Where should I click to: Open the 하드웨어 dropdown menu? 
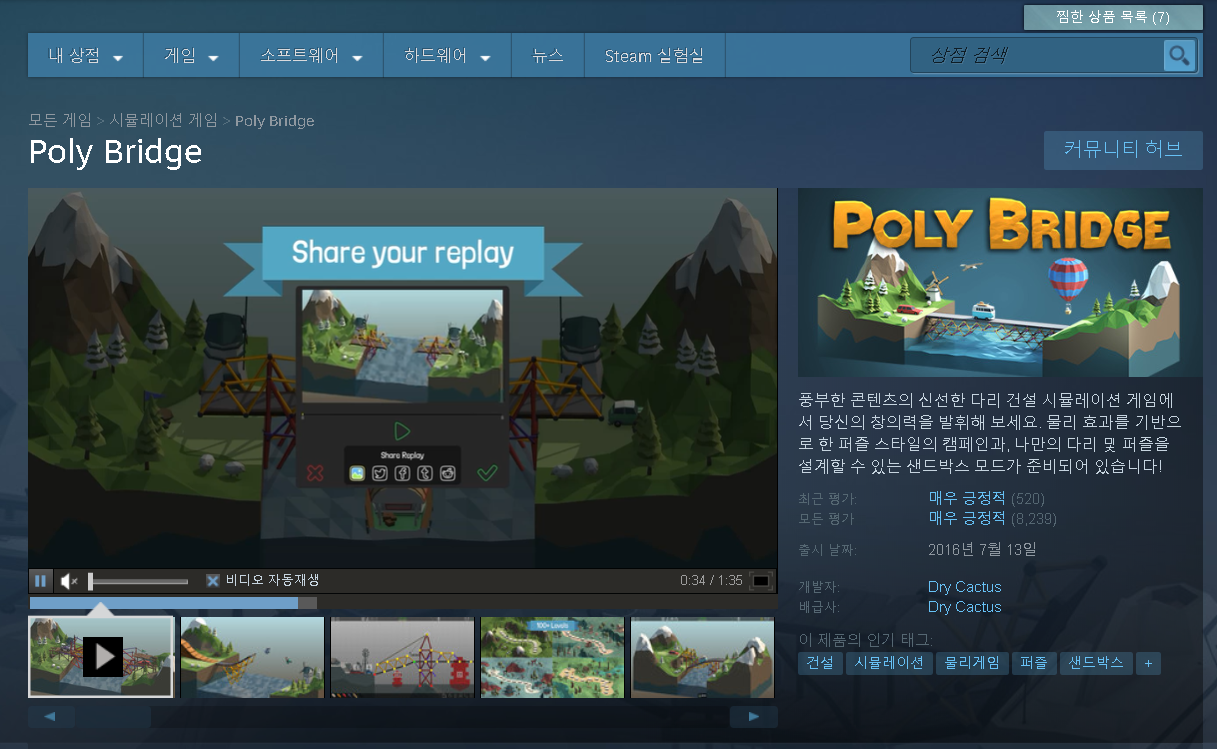448,56
